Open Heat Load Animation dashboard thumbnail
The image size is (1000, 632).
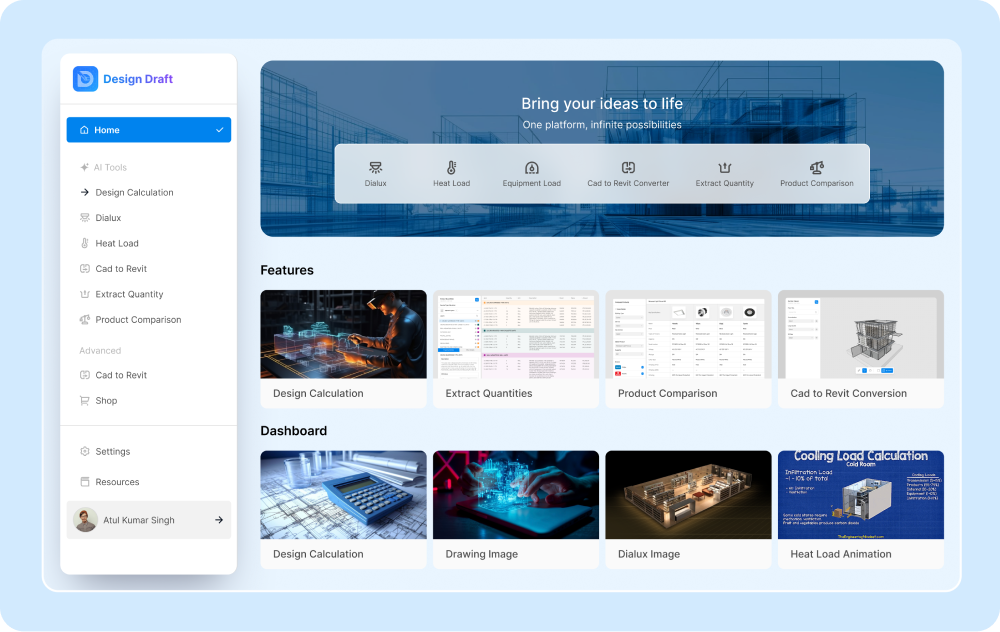click(860, 508)
